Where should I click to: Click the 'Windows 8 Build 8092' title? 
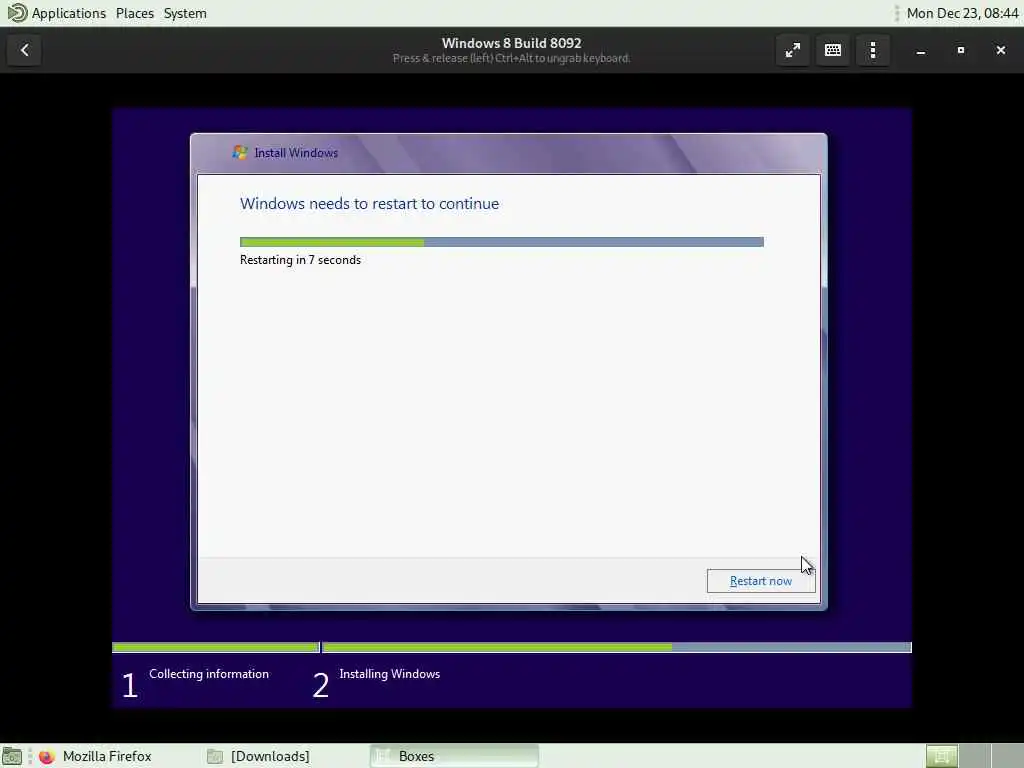[x=511, y=43]
